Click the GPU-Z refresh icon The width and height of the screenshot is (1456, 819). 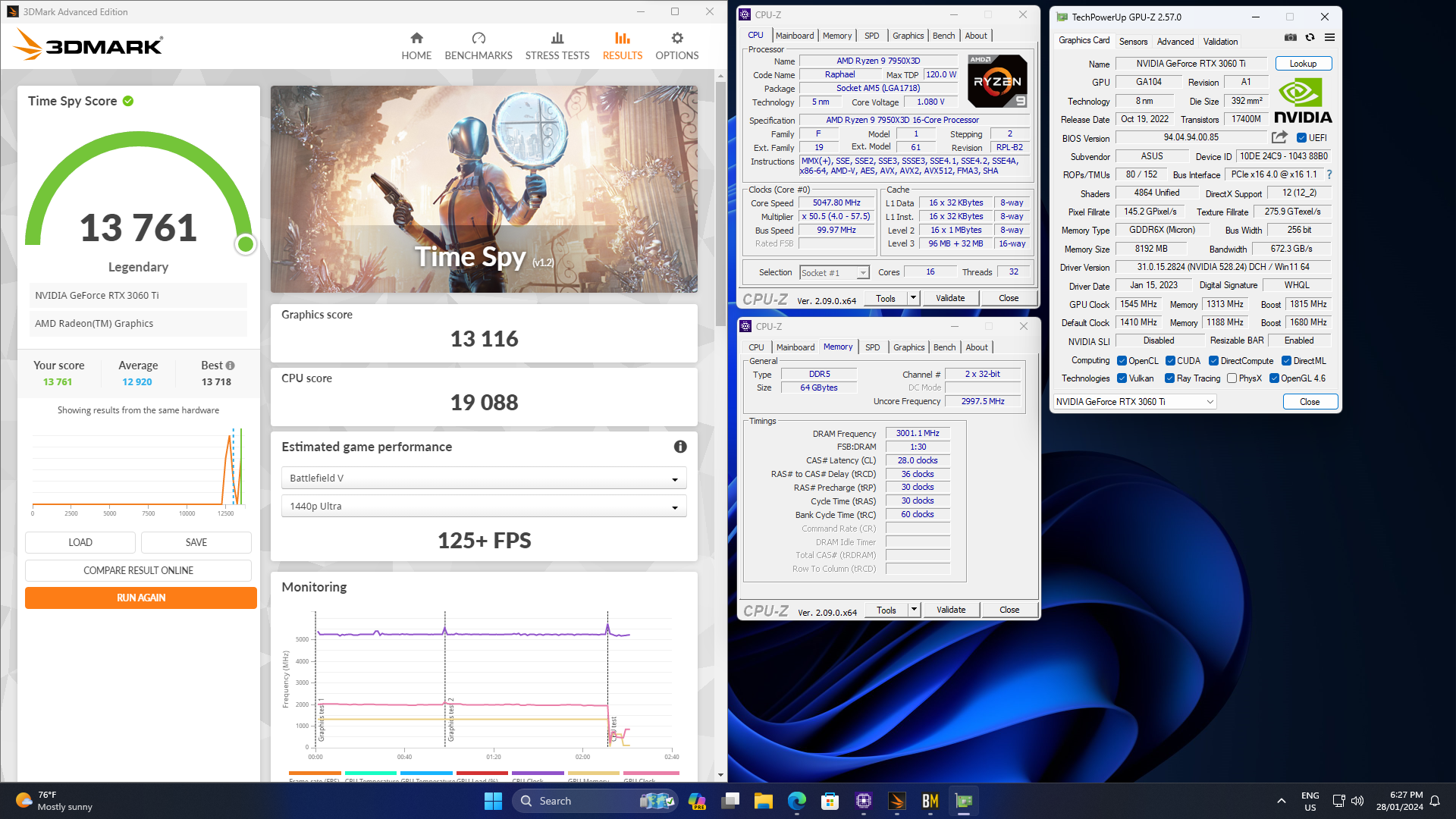coord(1310,37)
